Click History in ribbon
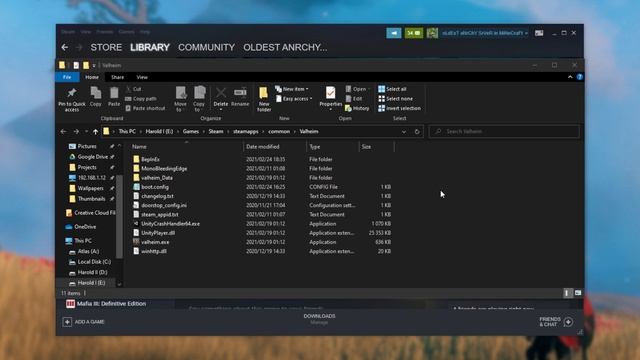Screen dimensions: 640x360 (357, 109)
